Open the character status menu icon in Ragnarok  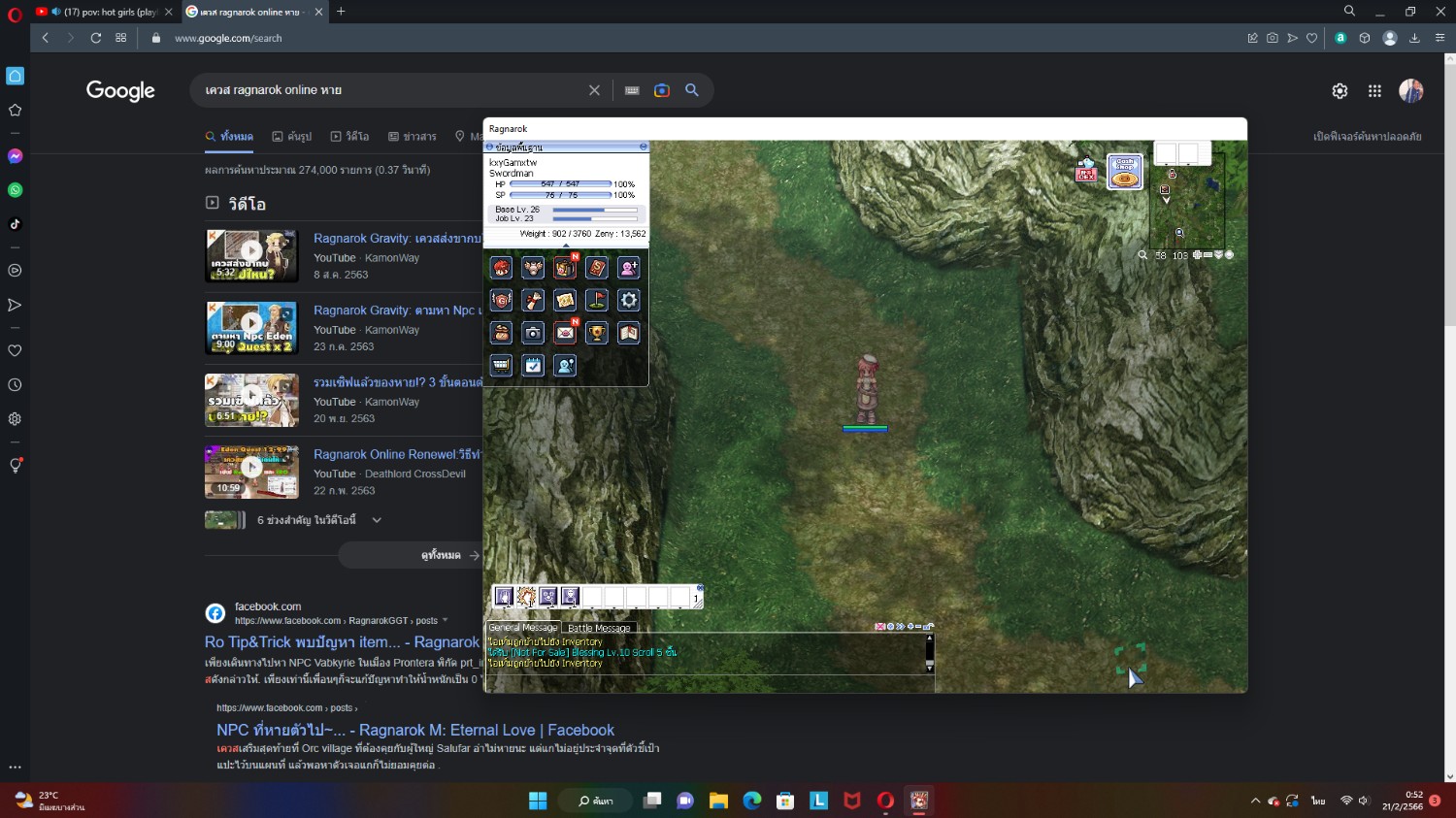(501, 268)
